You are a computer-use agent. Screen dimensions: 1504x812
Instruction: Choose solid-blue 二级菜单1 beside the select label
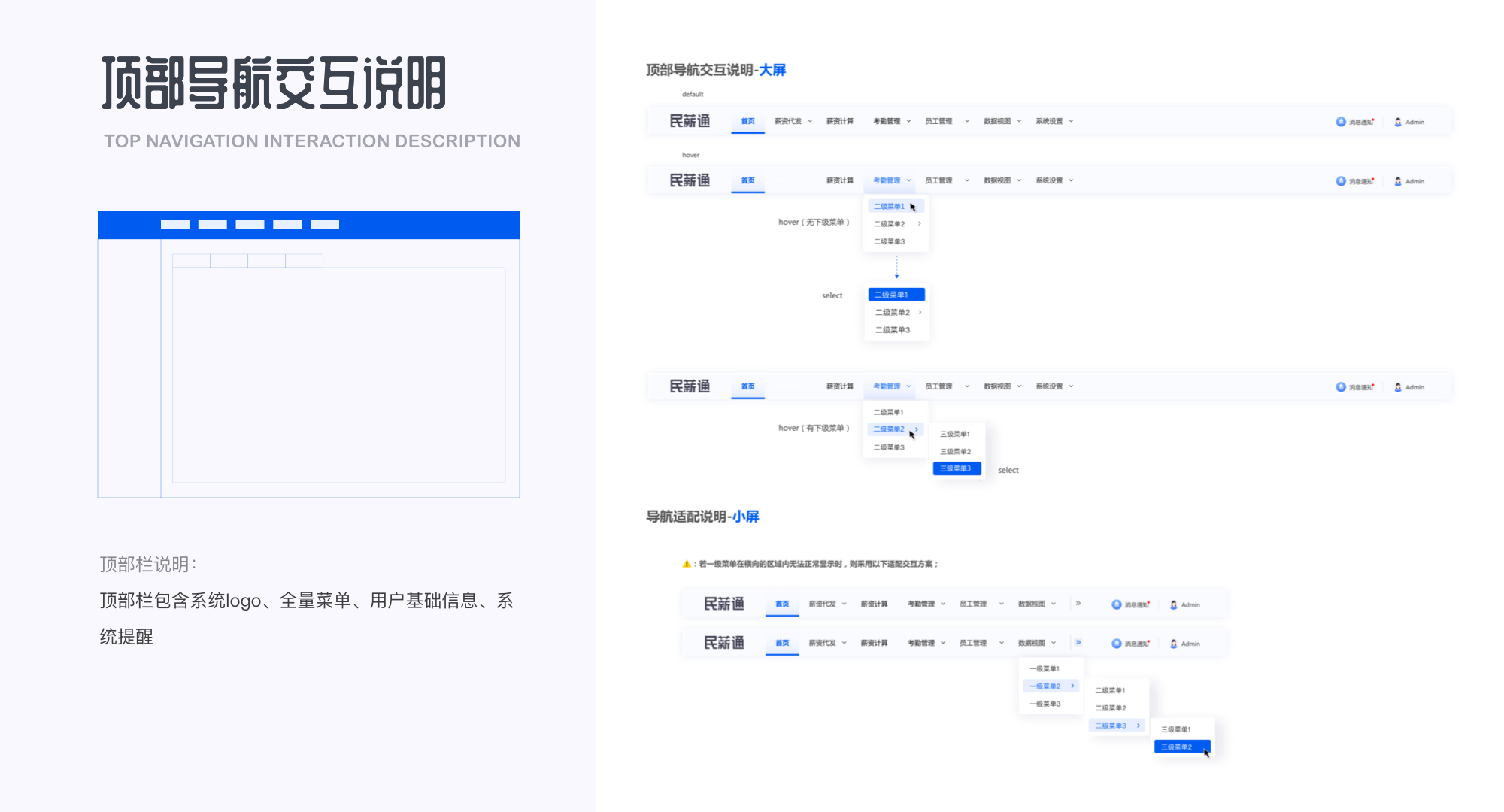896,295
